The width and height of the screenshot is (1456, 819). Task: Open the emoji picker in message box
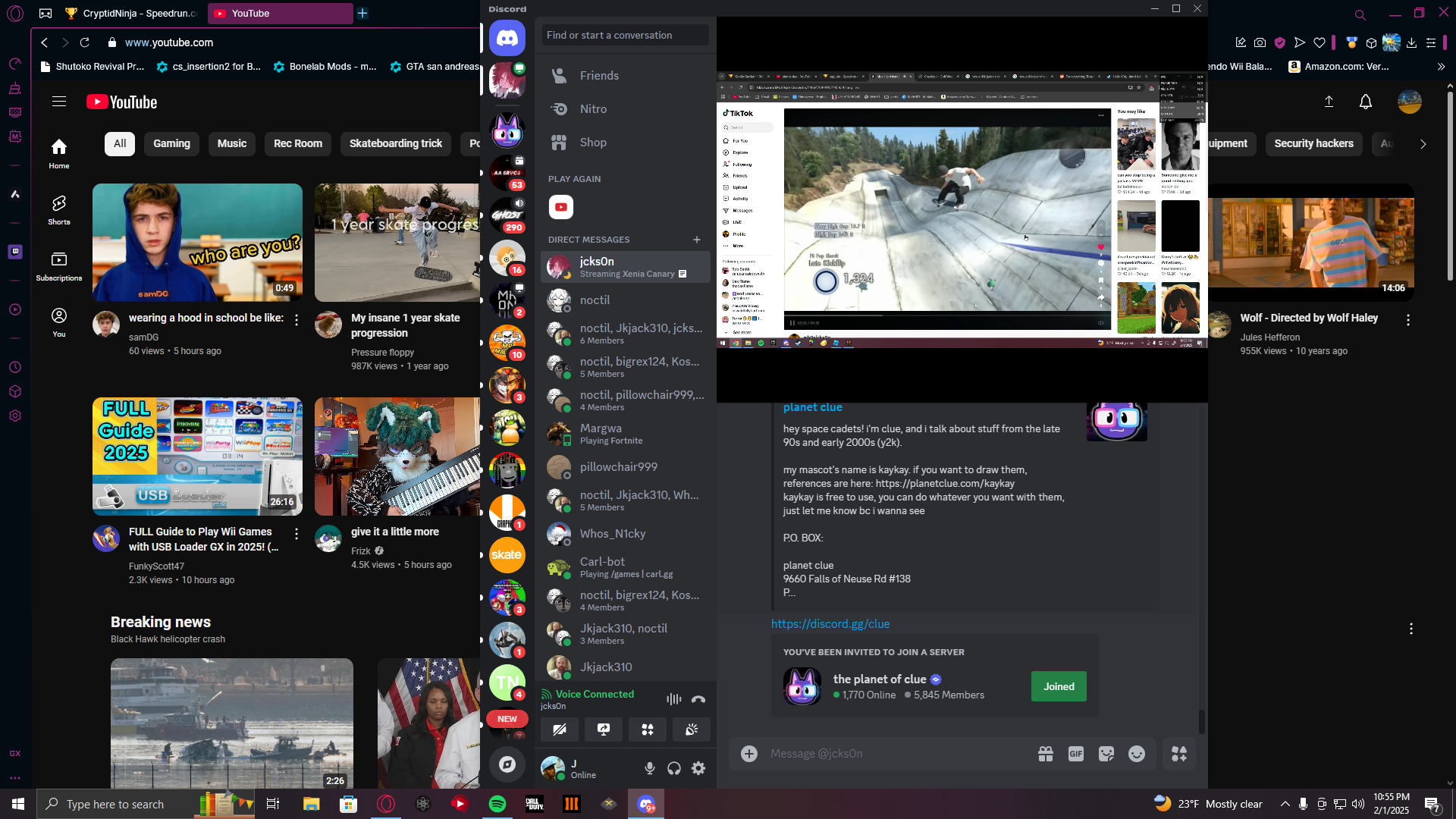tap(1136, 754)
